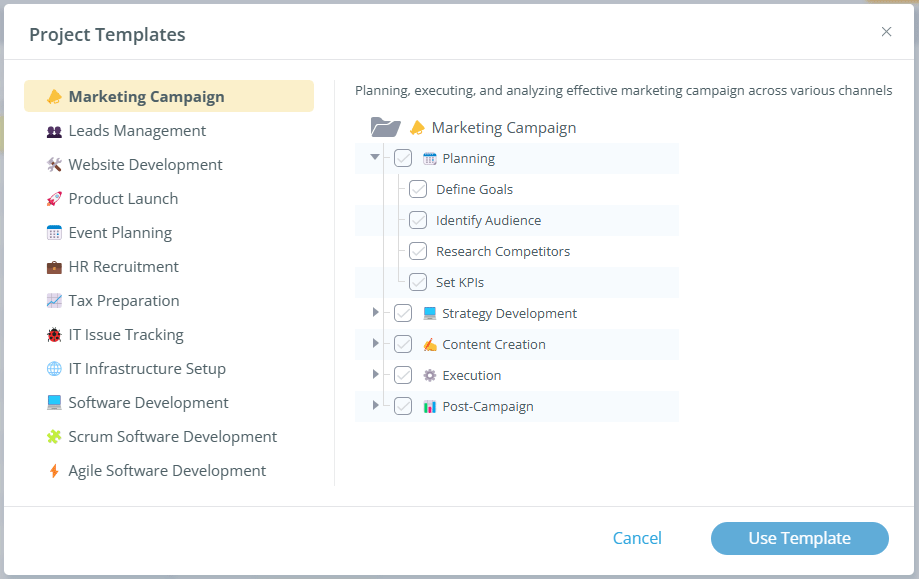Expand the Content Creation branch
Viewport: 919px width, 579px height.
(x=375, y=344)
